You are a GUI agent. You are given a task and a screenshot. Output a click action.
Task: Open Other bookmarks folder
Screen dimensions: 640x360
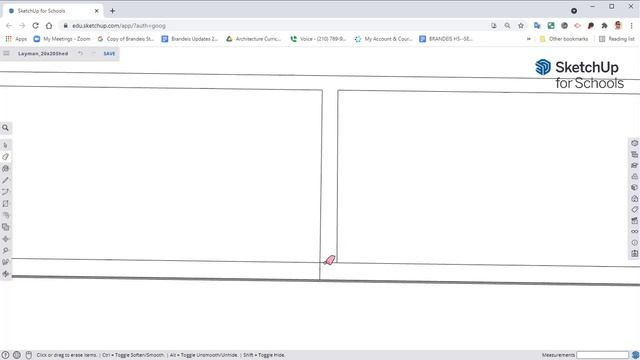(x=564, y=39)
